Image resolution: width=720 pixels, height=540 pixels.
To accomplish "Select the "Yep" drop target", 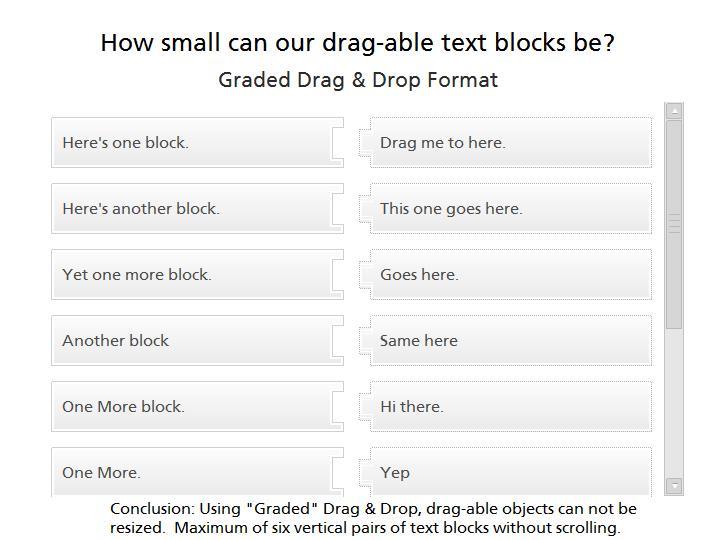I will [510, 472].
